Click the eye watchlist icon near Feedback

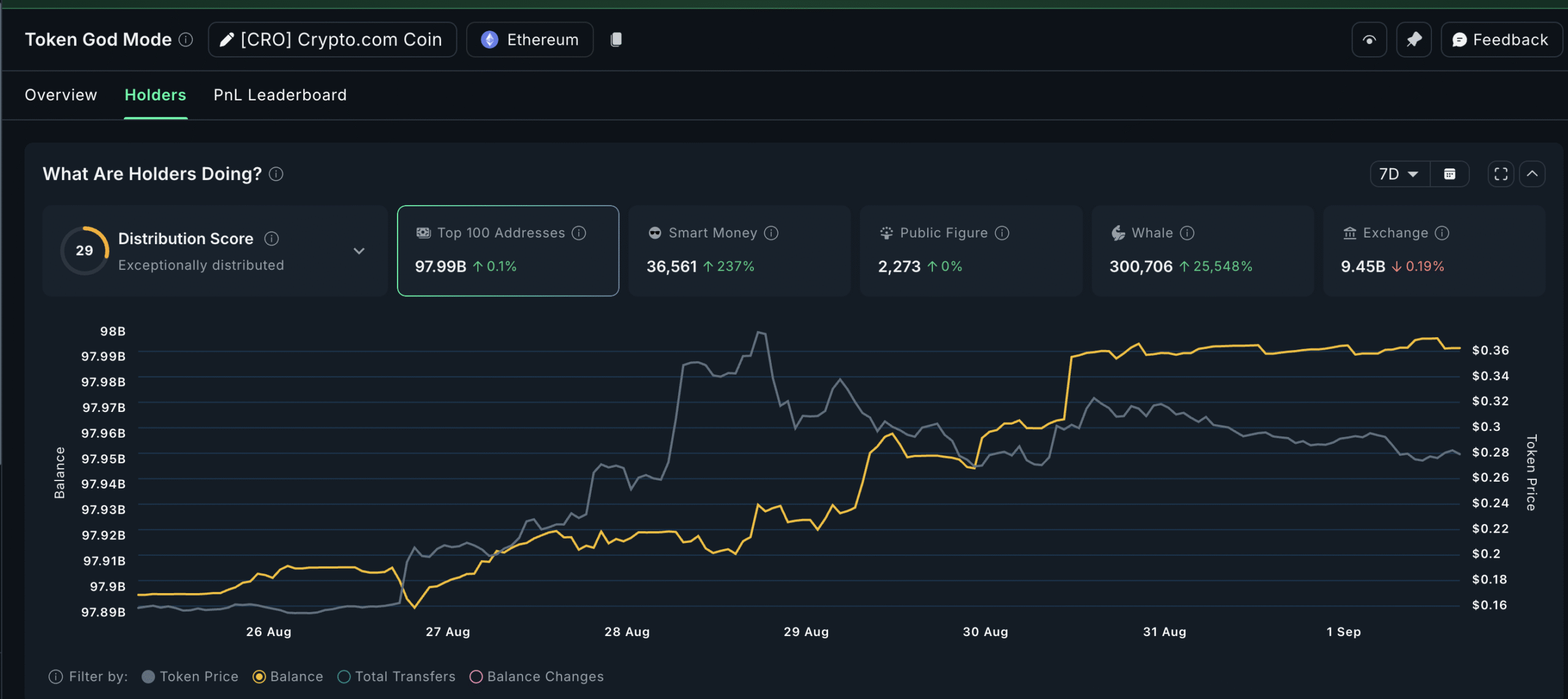tap(1369, 39)
